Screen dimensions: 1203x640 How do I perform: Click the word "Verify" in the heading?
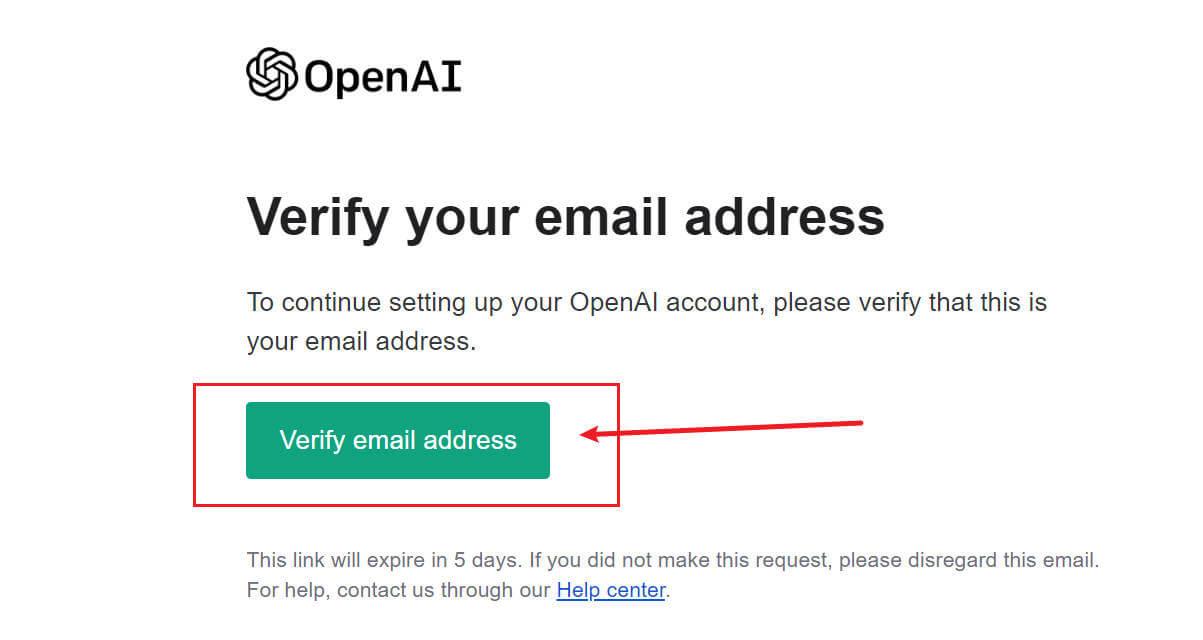[x=319, y=216]
